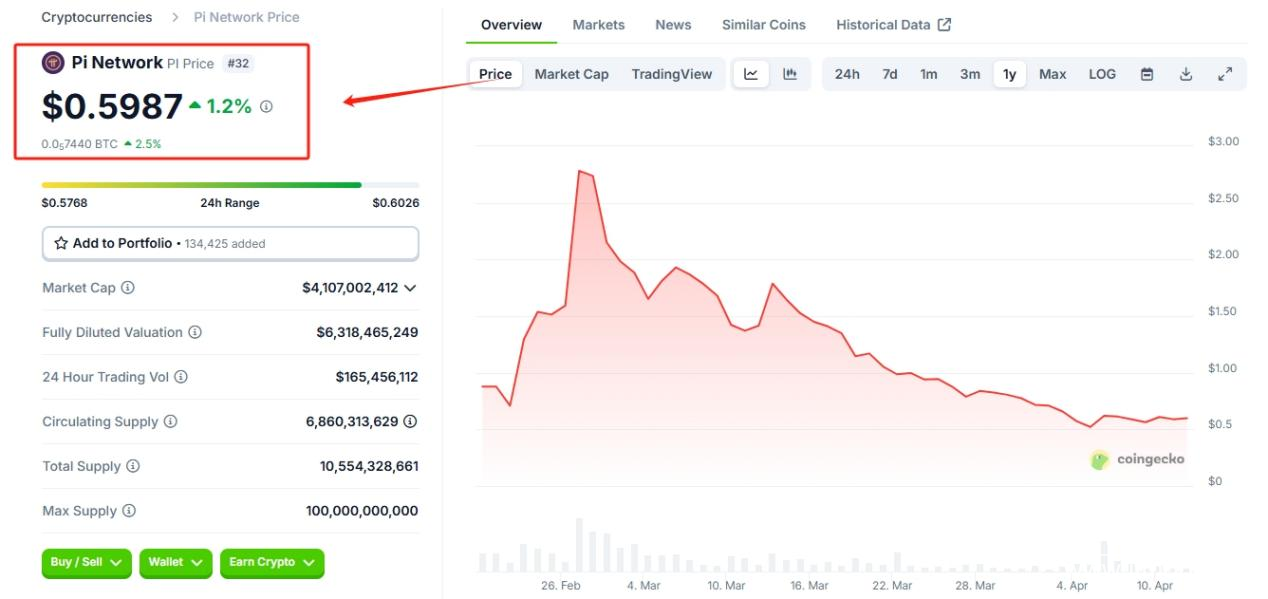Viewport: 1268px width, 599px height.
Task: Open the calendar date range picker
Action: [1147, 74]
